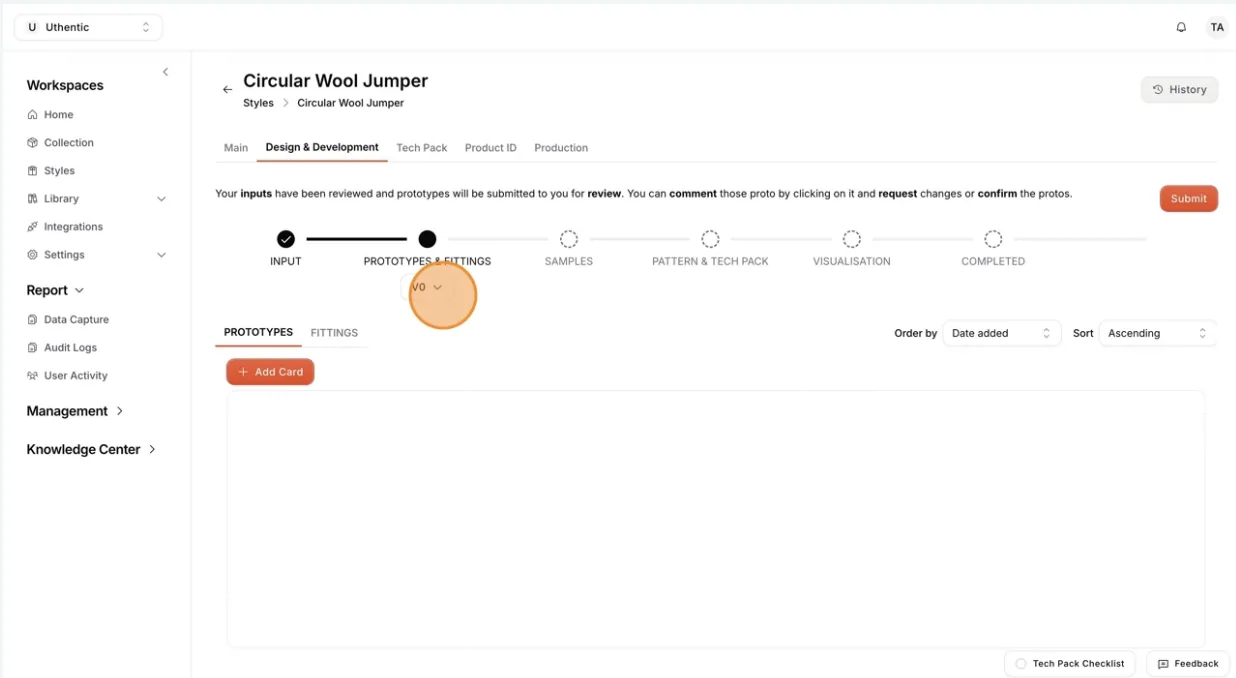Viewport: 1236px width, 678px height.
Task: Go to the Product ID tab
Action: point(491,148)
